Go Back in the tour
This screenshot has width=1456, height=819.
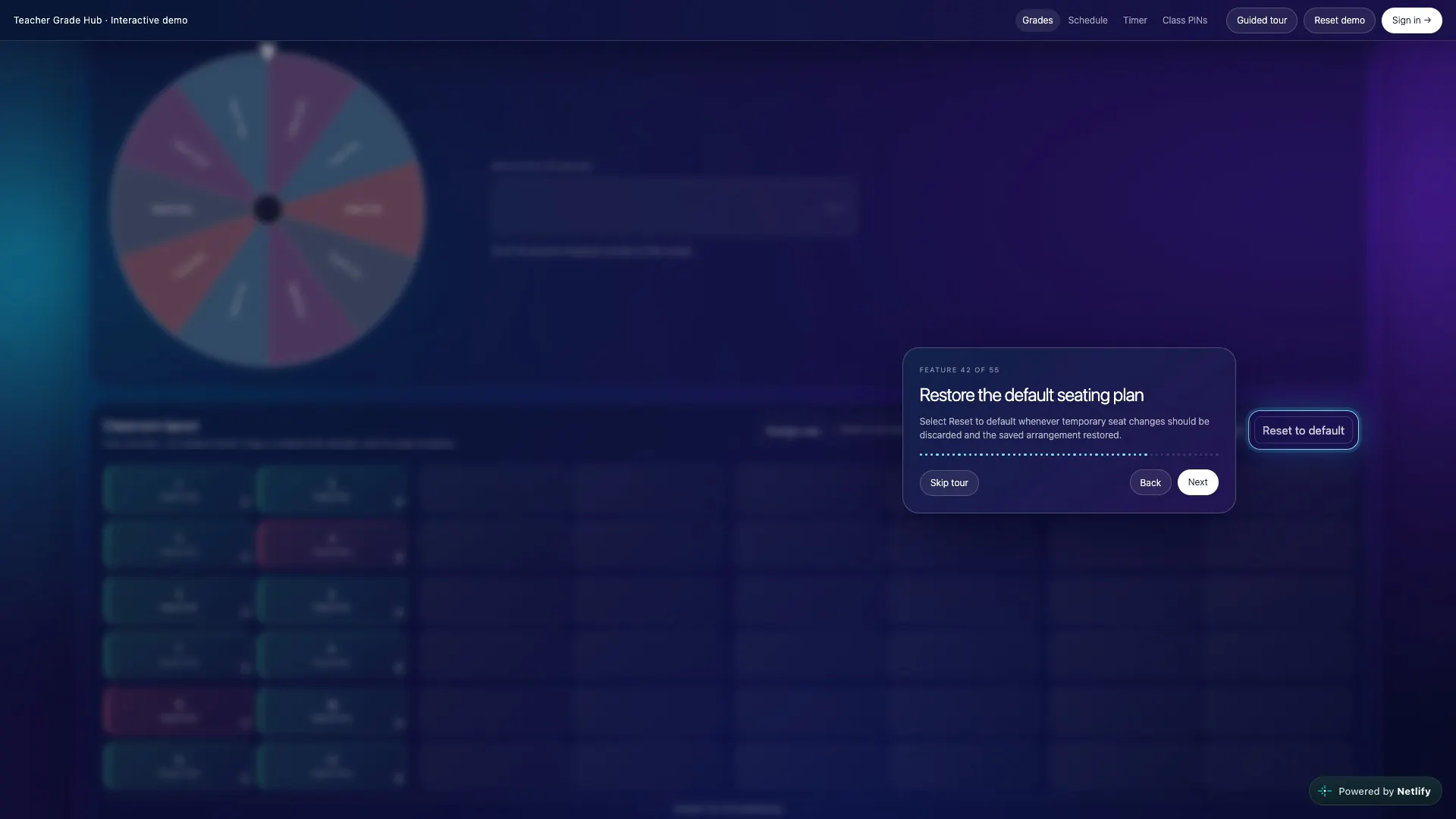click(x=1150, y=483)
